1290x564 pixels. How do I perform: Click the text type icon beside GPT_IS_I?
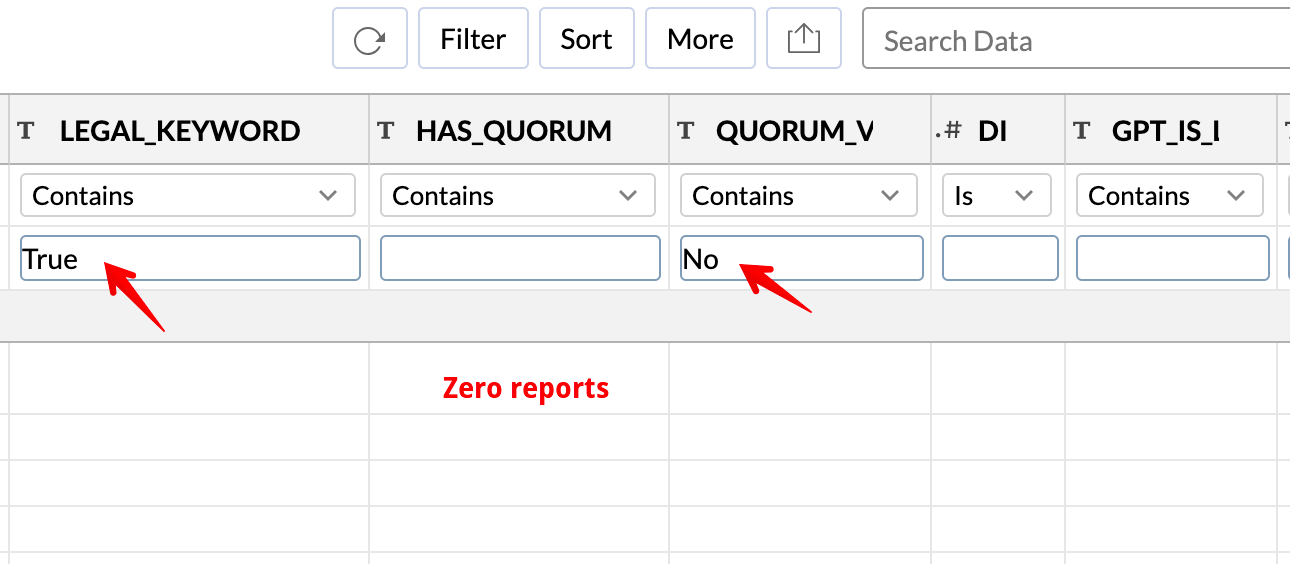1081,130
